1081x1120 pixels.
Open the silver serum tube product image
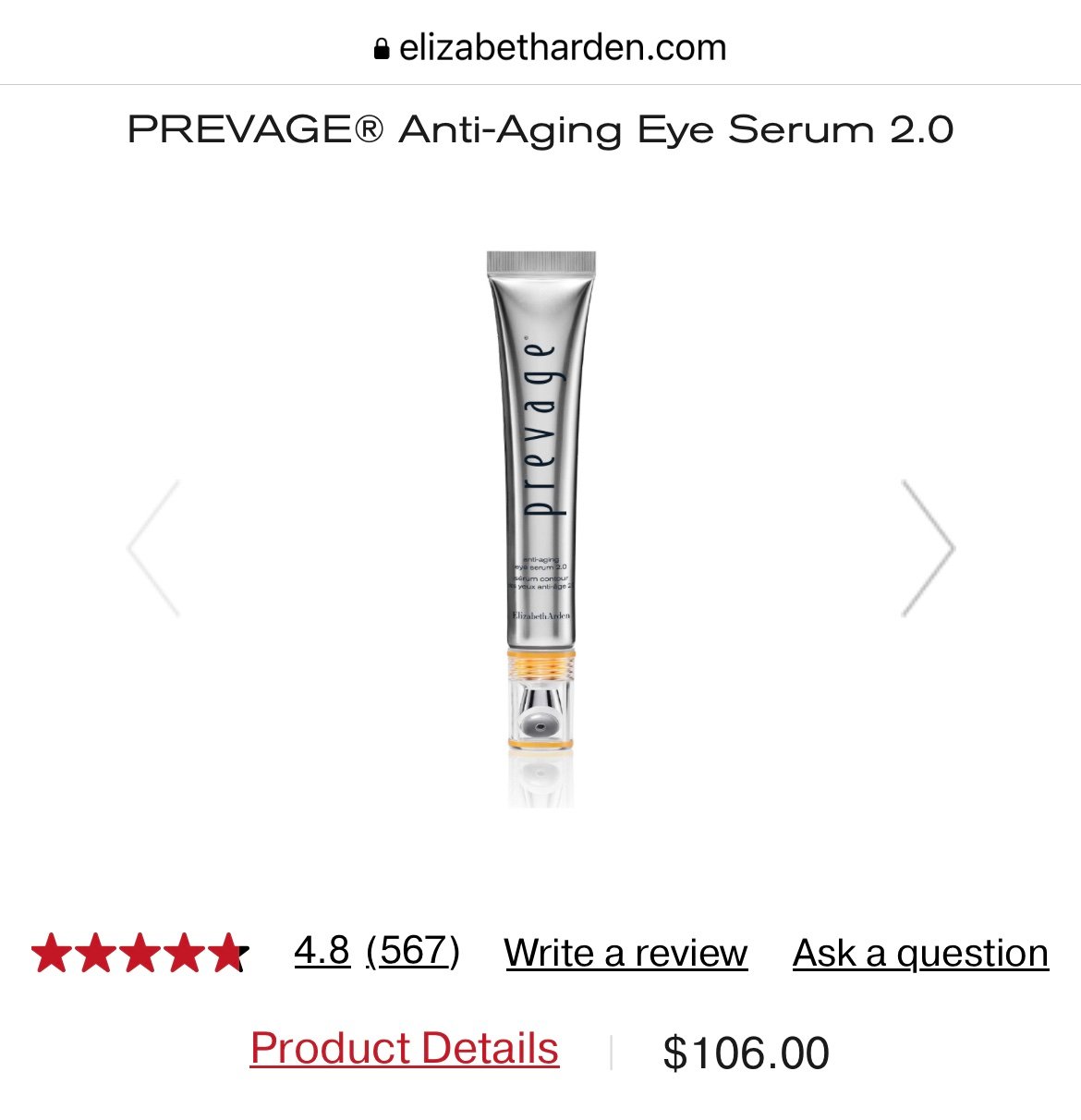coord(541,529)
